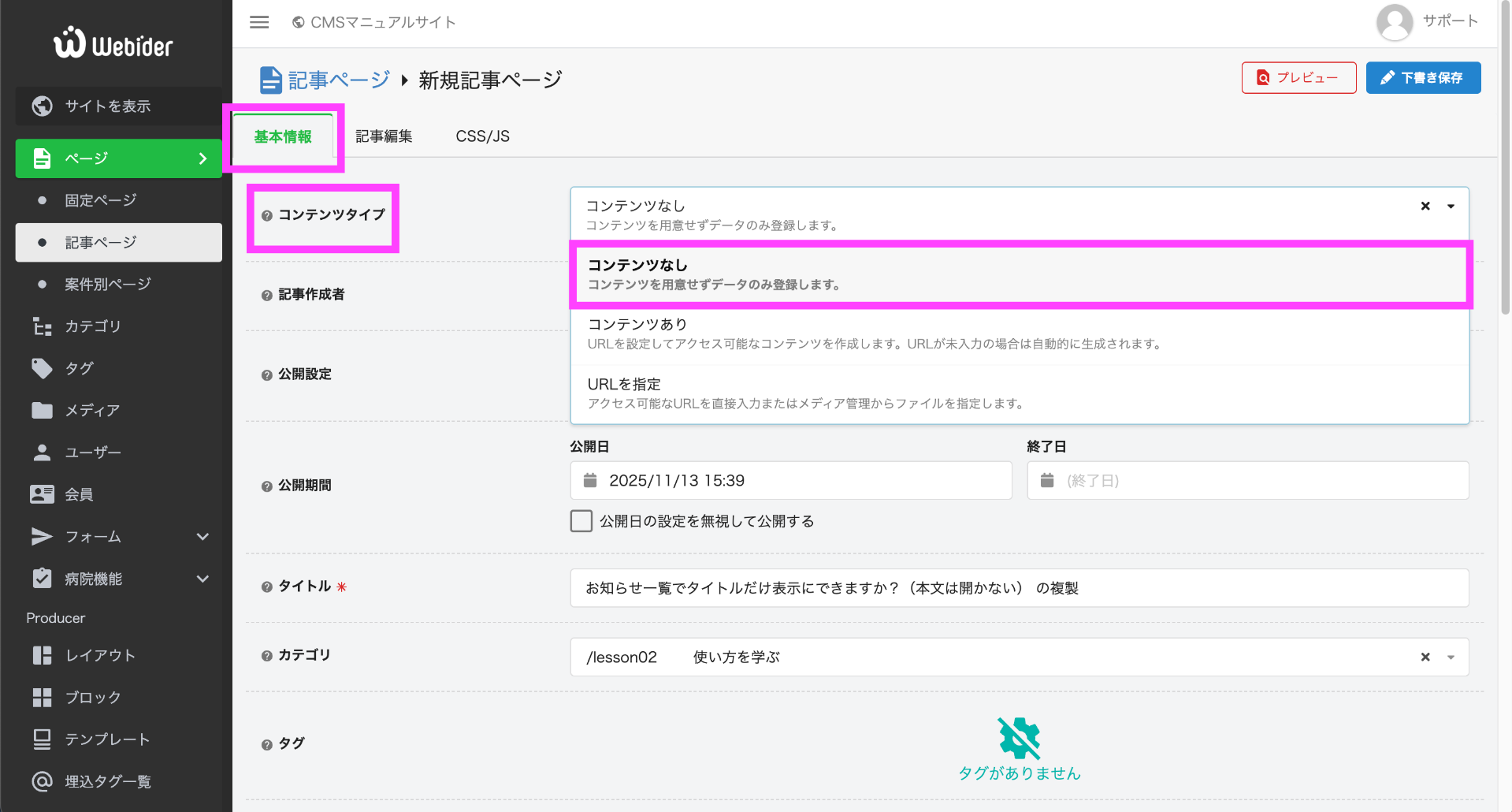Open calendar icon in 公開日 field
The height and width of the screenshot is (812, 1512).
click(590, 480)
